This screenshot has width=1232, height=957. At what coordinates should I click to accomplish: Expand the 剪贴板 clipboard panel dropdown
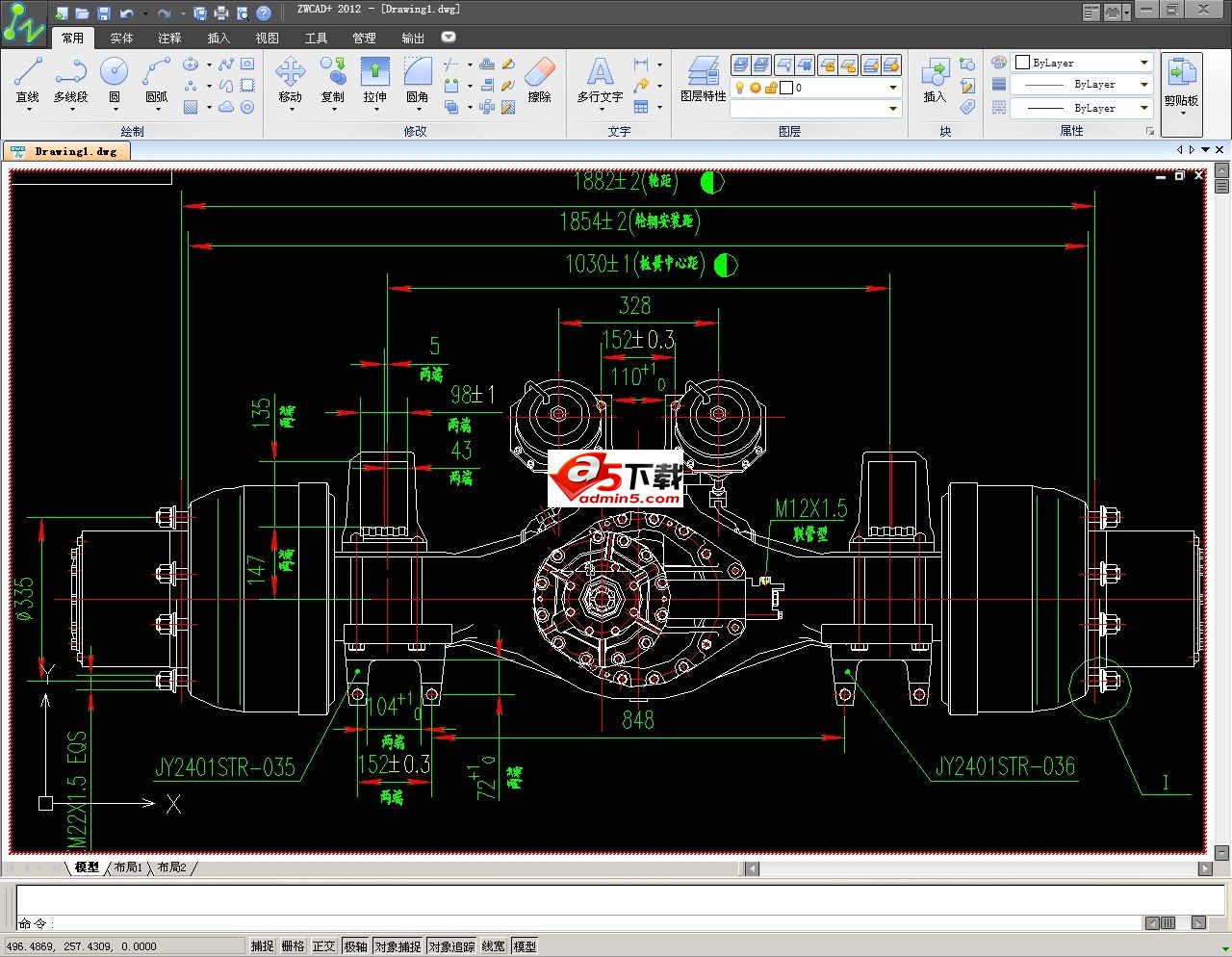(x=1183, y=113)
